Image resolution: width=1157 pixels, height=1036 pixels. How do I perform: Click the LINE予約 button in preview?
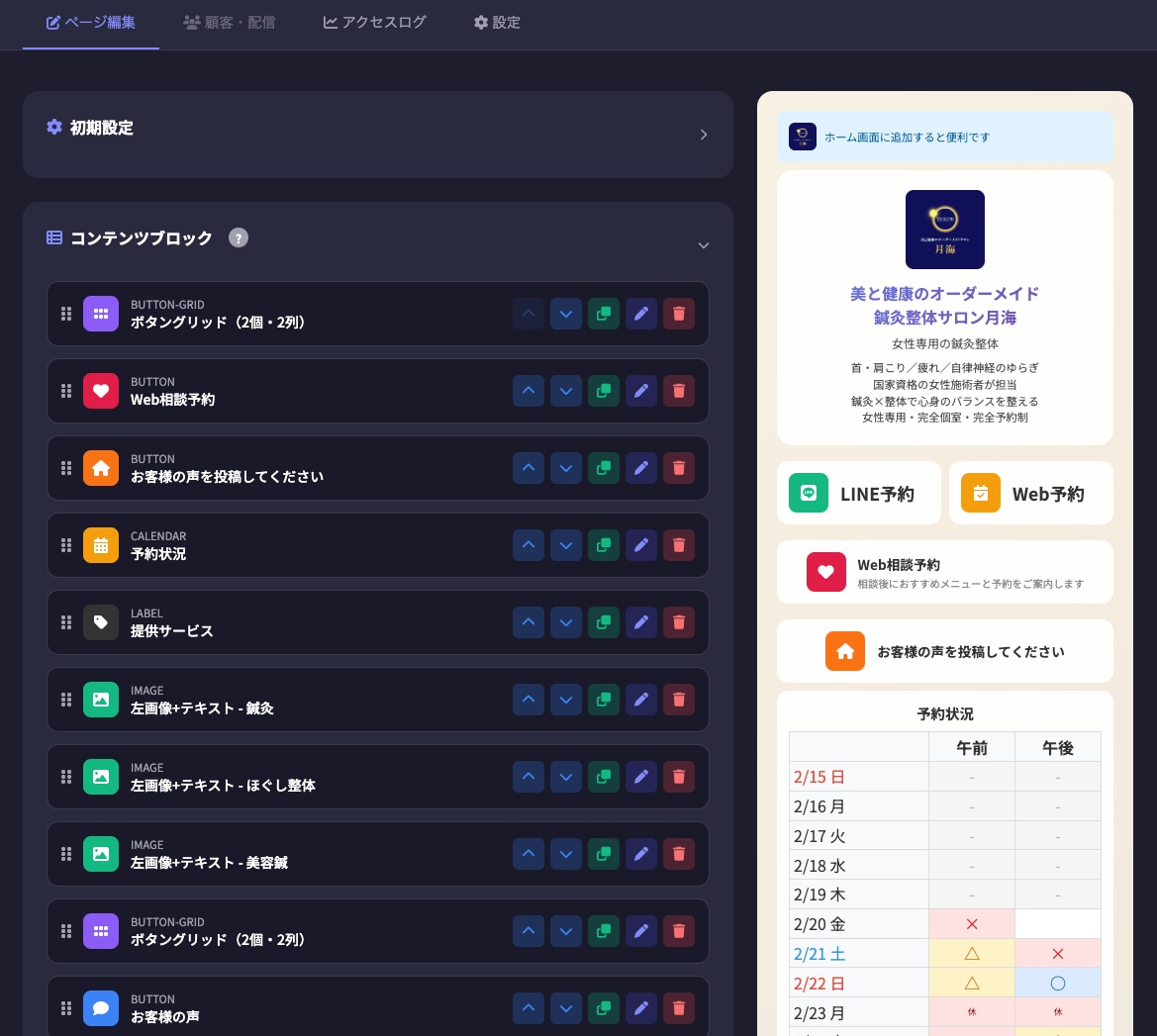pos(859,493)
